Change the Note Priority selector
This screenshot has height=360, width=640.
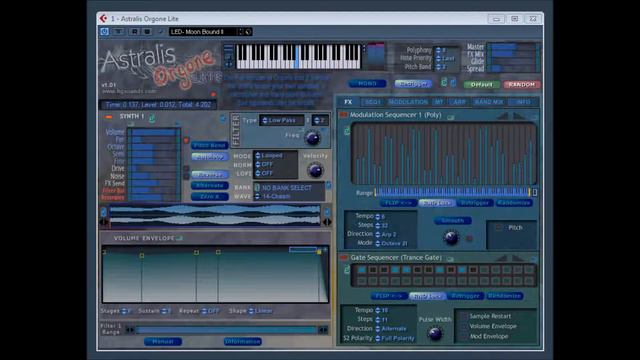pos(447,58)
